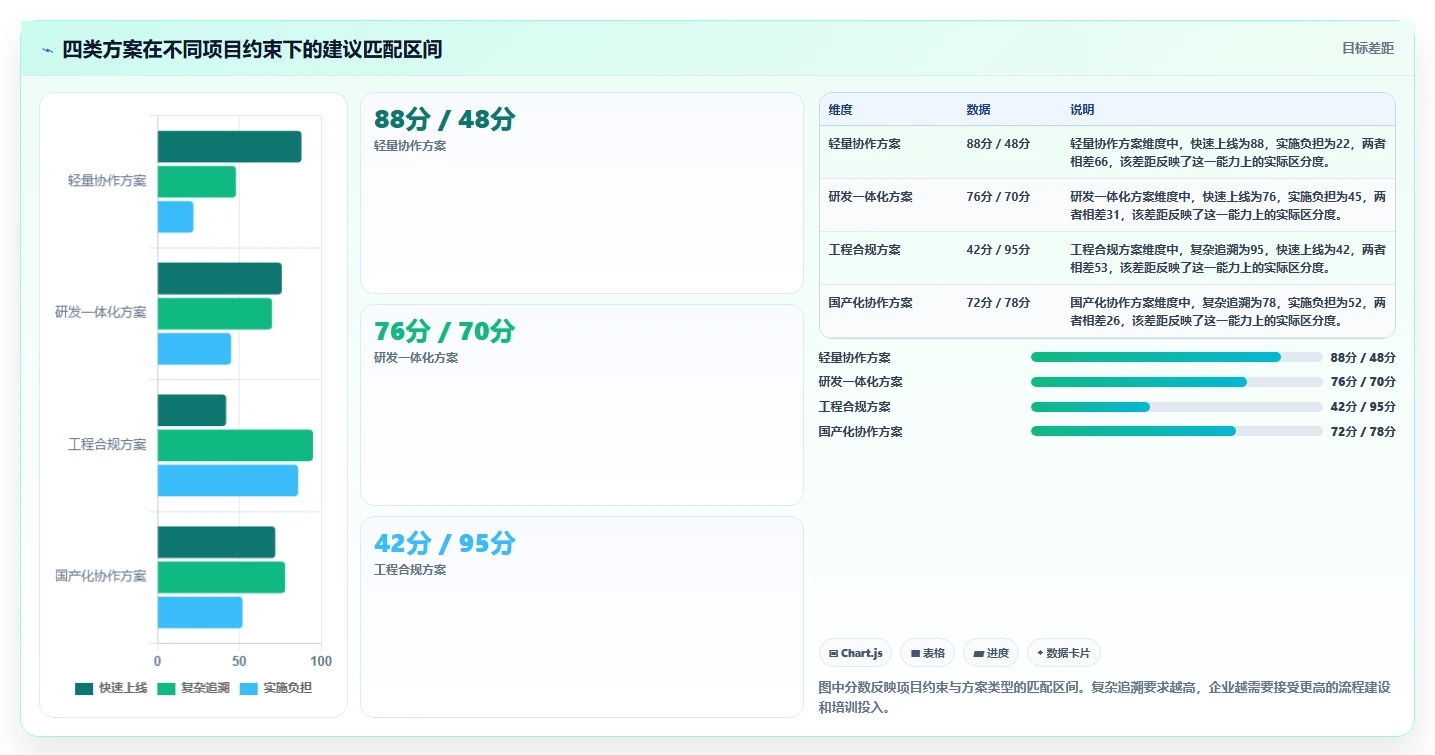Click the 工程合规方案 progress bar

click(1176, 407)
